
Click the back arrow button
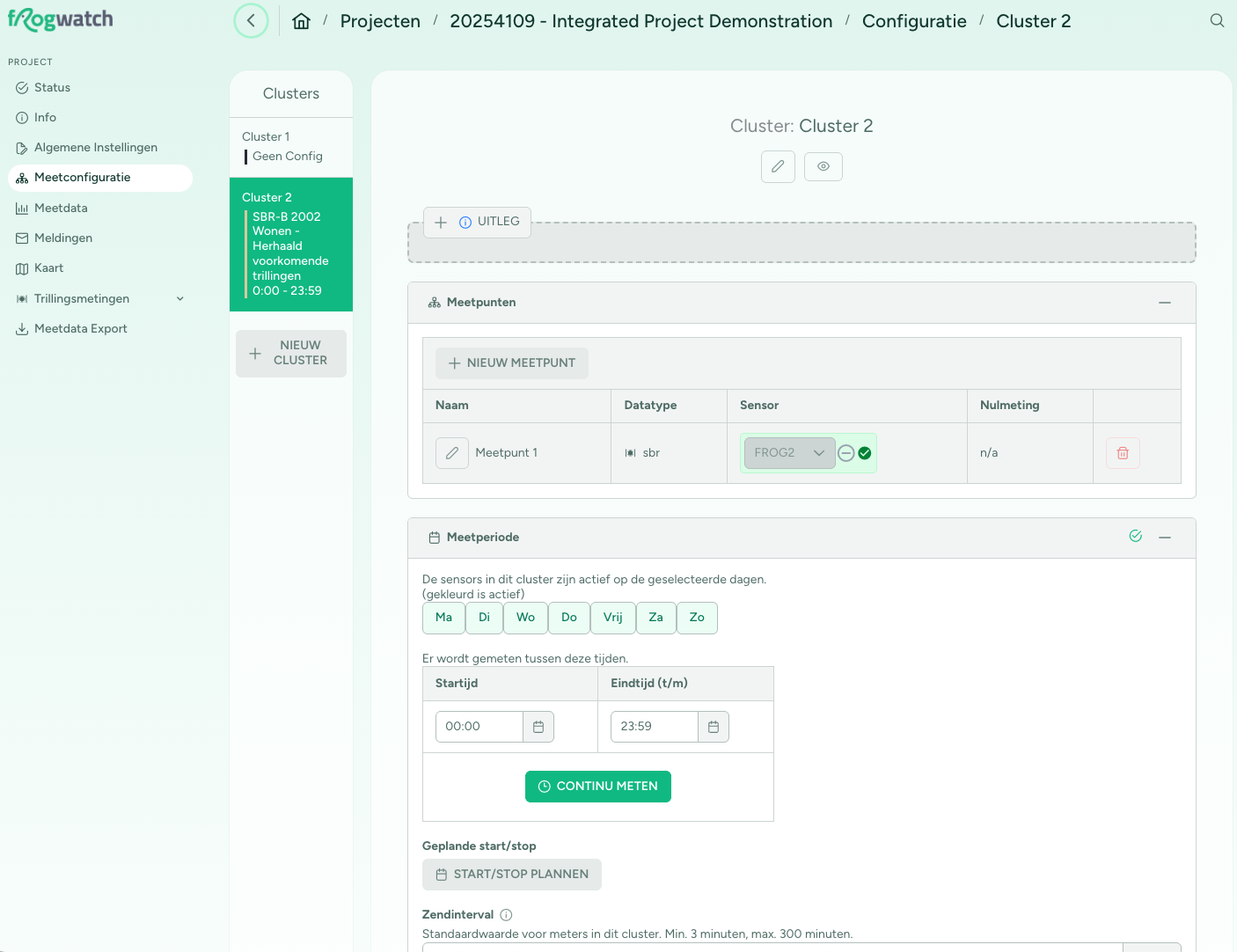(x=251, y=21)
